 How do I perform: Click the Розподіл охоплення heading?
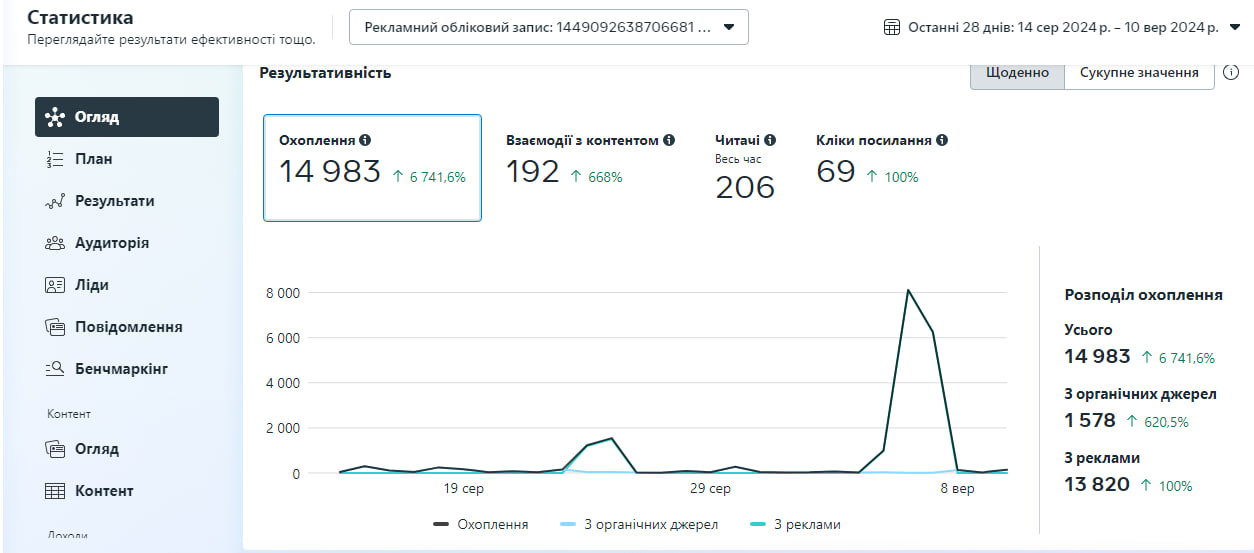[x=1143, y=295]
